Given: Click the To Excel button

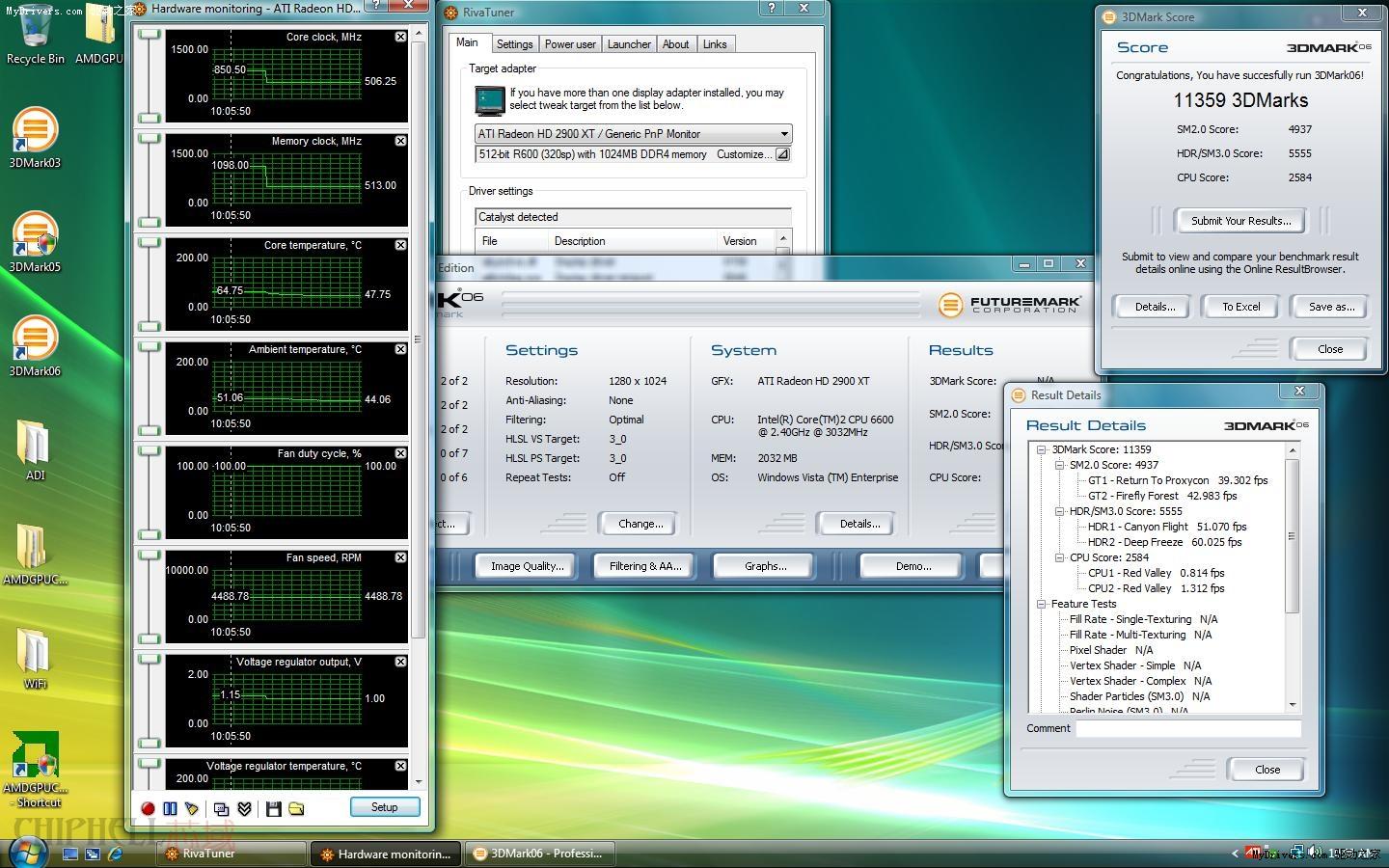Looking at the screenshot, I should (1240, 307).
